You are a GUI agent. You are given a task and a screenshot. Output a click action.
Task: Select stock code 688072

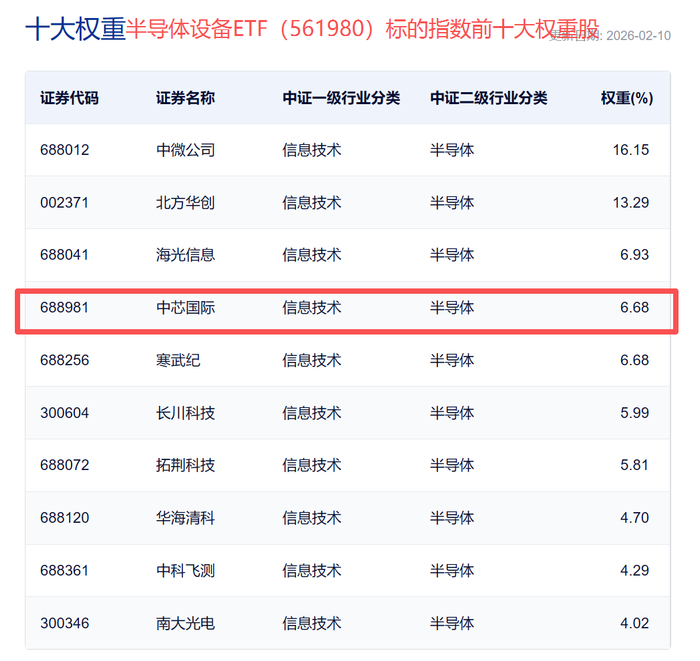65,465
